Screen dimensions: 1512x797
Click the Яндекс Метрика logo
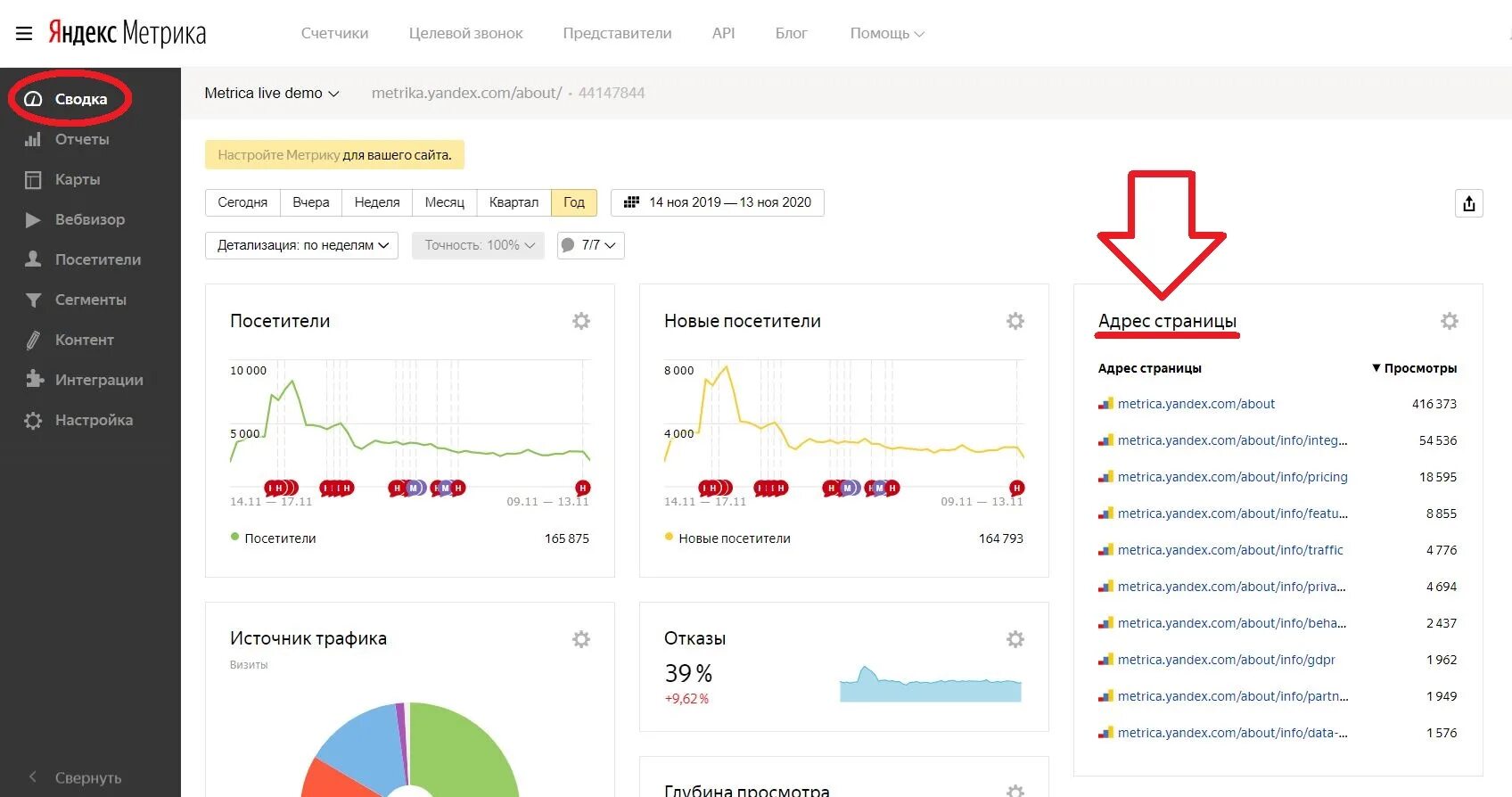tap(127, 33)
